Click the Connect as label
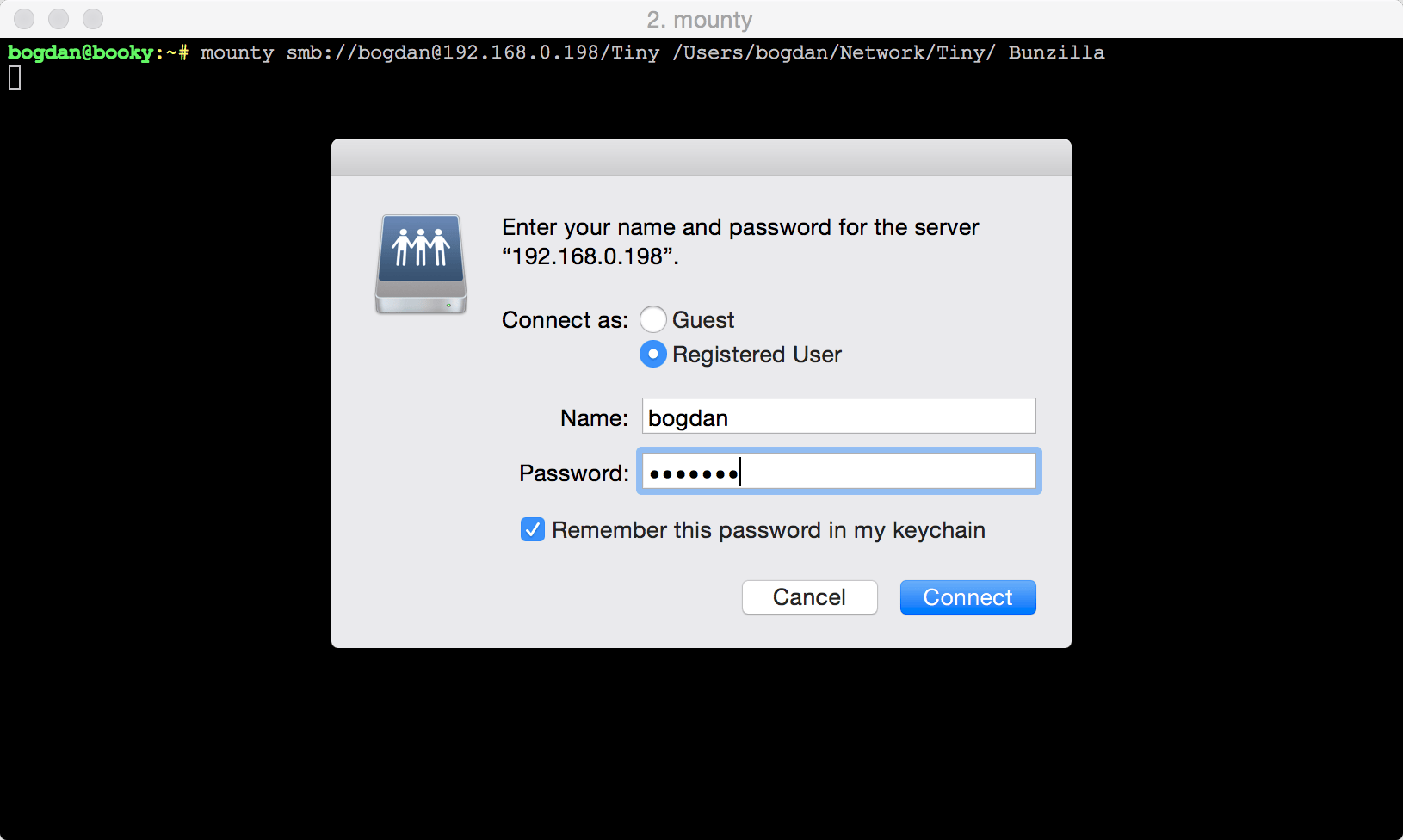This screenshot has height=840, width=1403. tap(564, 319)
